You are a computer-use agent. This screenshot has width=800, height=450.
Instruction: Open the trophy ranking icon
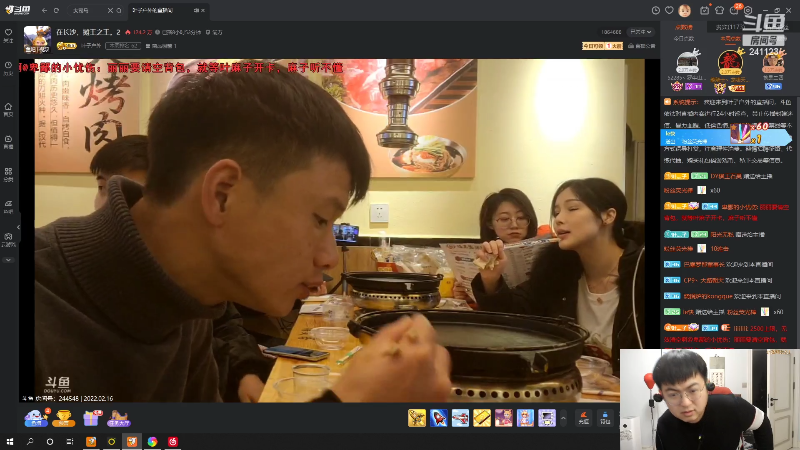[x=64, y=418]
